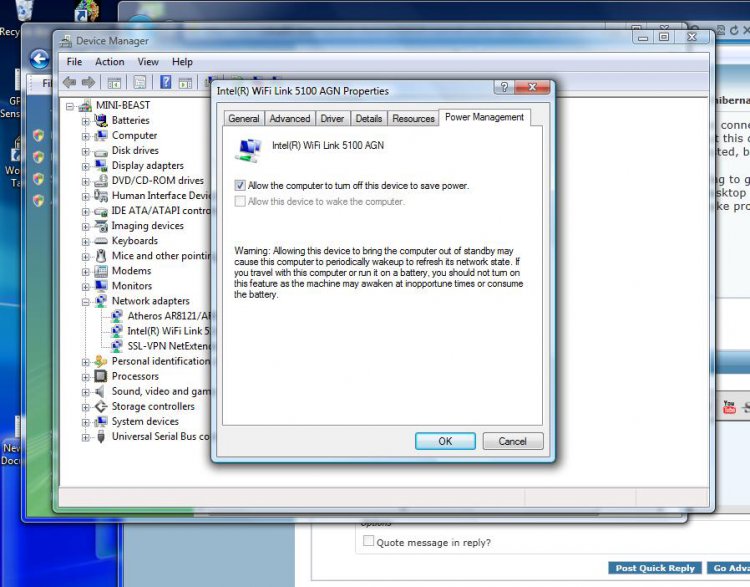750x587 pixels.
Task: Click OK in the Properties dialog
Action: [x=445, y=441]
